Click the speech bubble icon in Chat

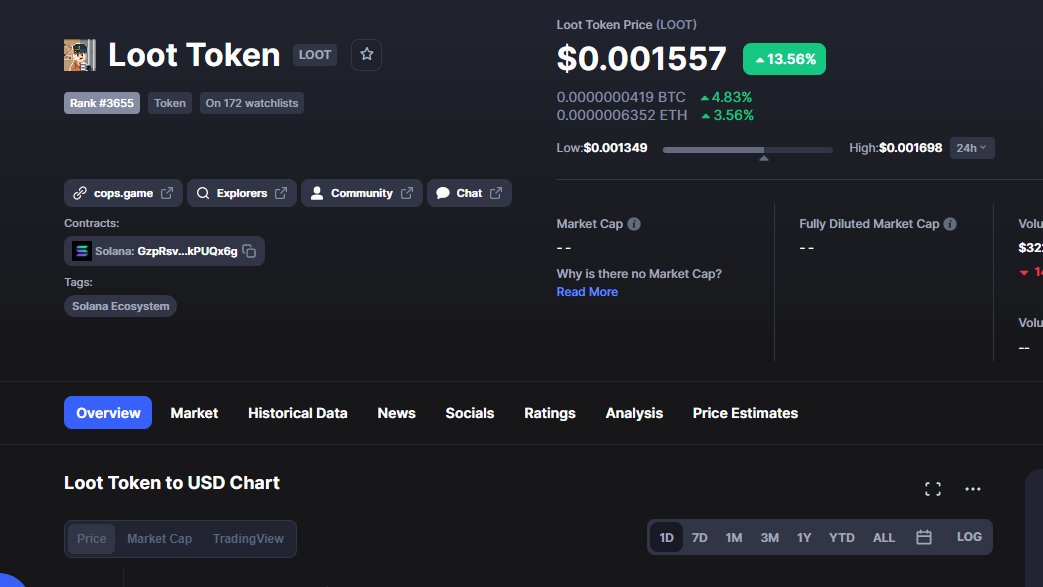pyautogui.click(x=443, y=193)
